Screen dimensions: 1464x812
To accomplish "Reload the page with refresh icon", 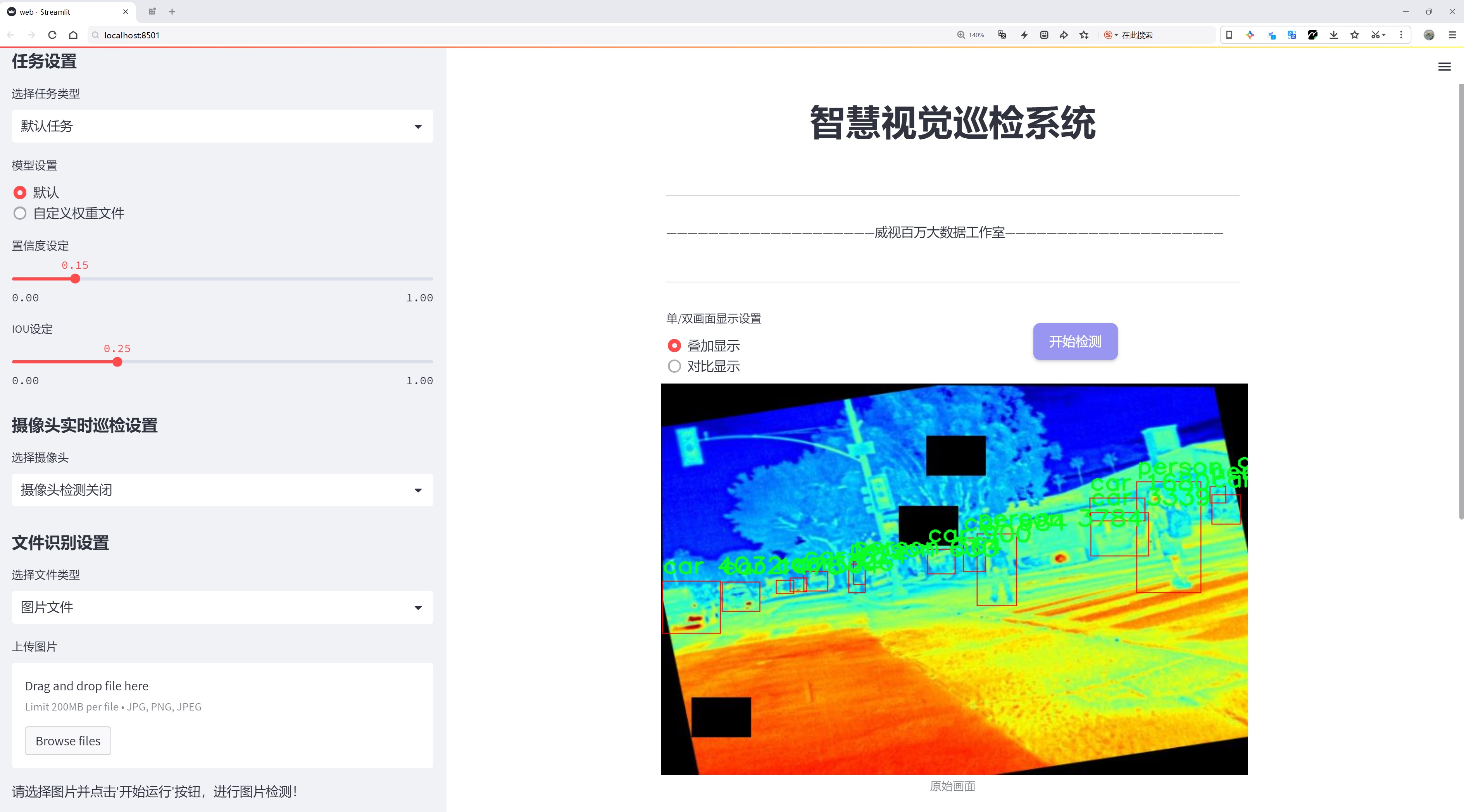I will coord(52,35).
